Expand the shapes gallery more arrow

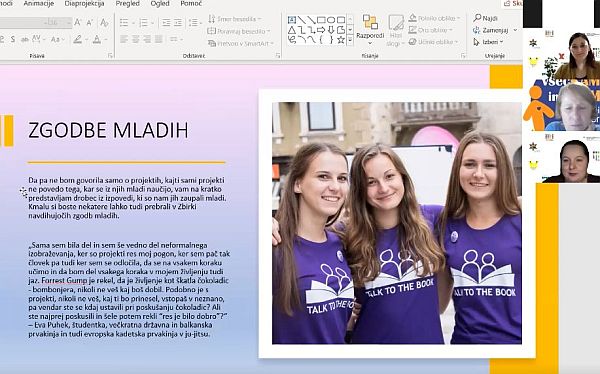[350, 40]
